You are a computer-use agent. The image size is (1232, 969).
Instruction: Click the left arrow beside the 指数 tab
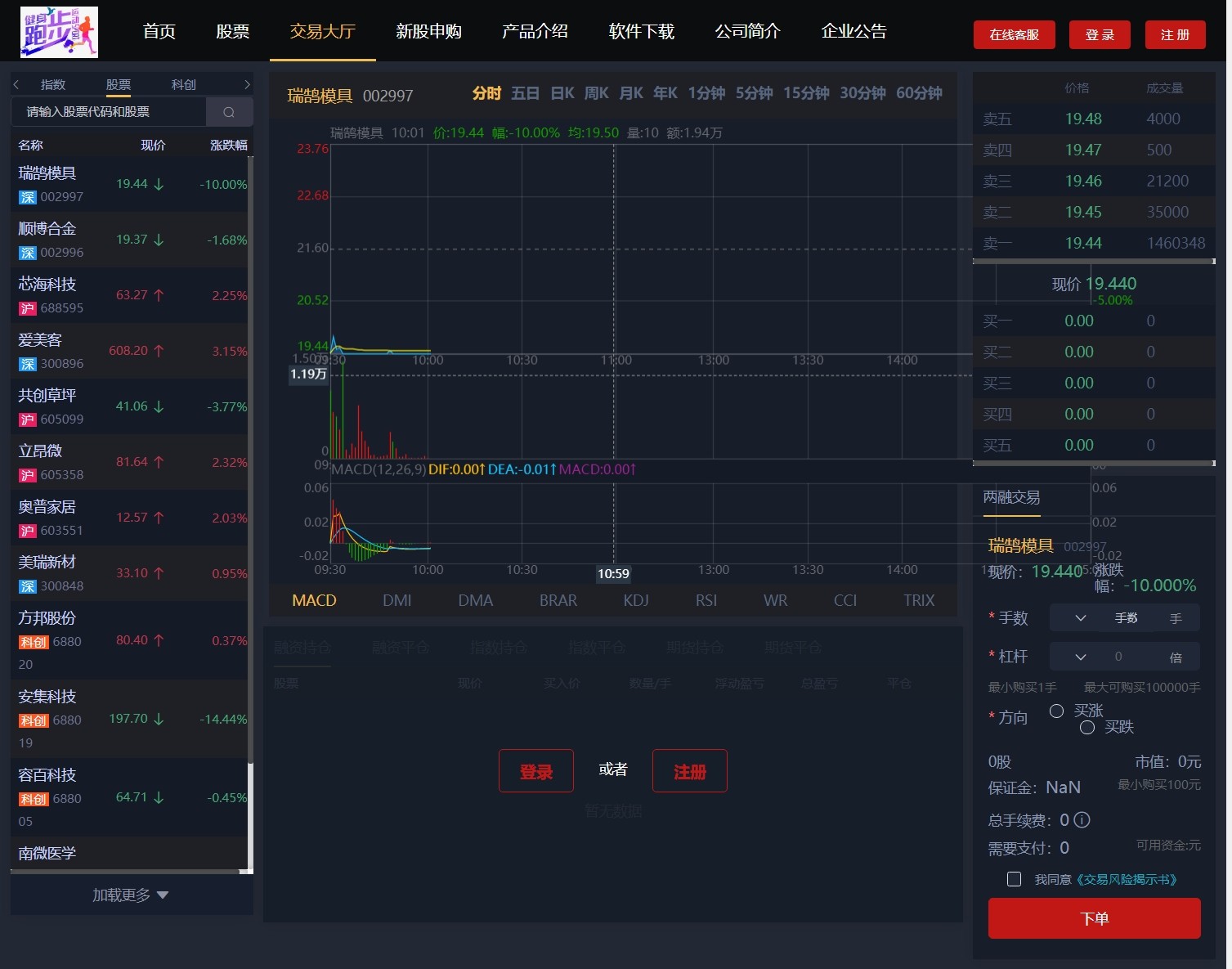coord(16,84)
